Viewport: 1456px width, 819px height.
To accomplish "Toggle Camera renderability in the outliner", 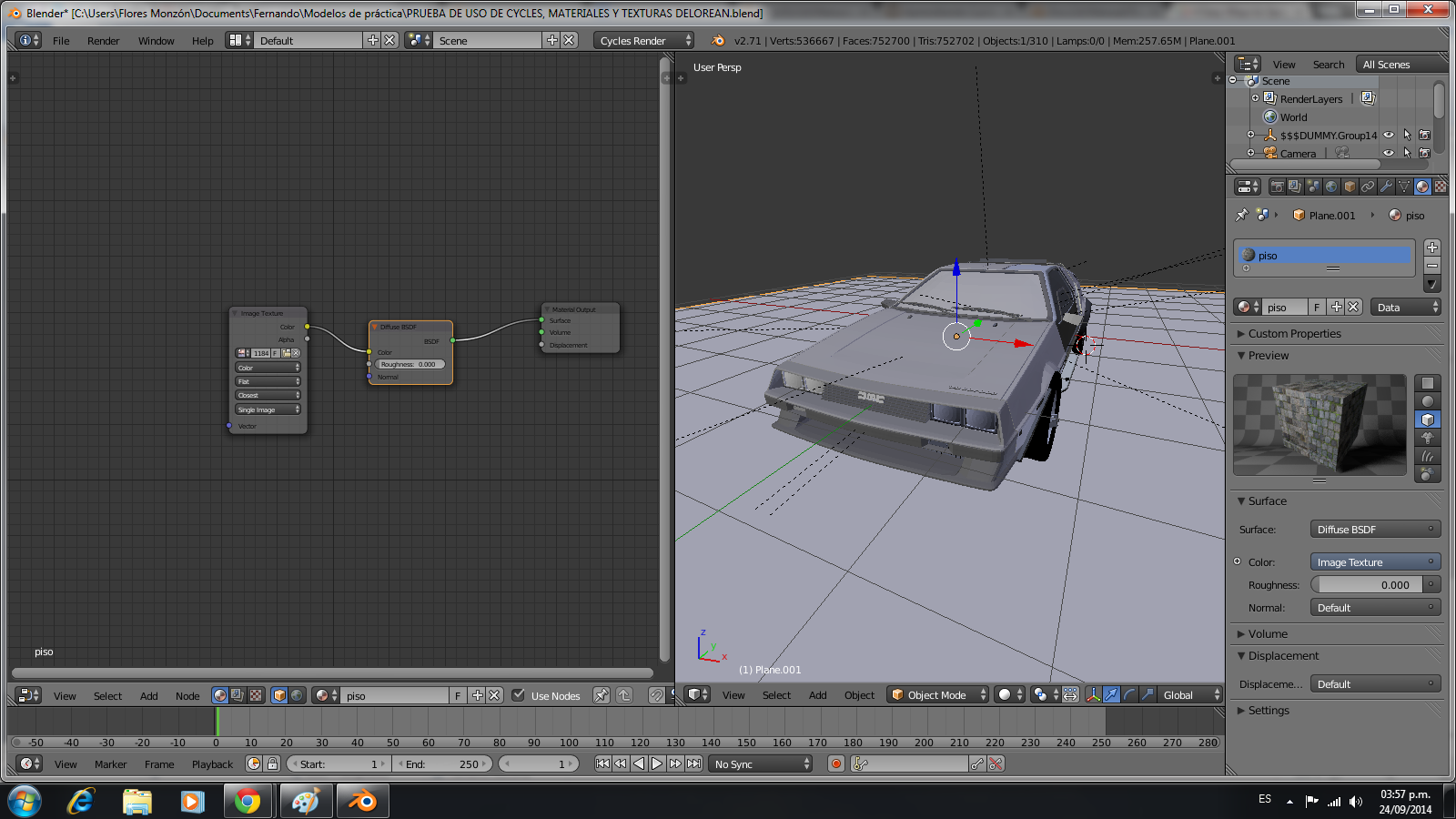I will click(x=1425, y=153).
